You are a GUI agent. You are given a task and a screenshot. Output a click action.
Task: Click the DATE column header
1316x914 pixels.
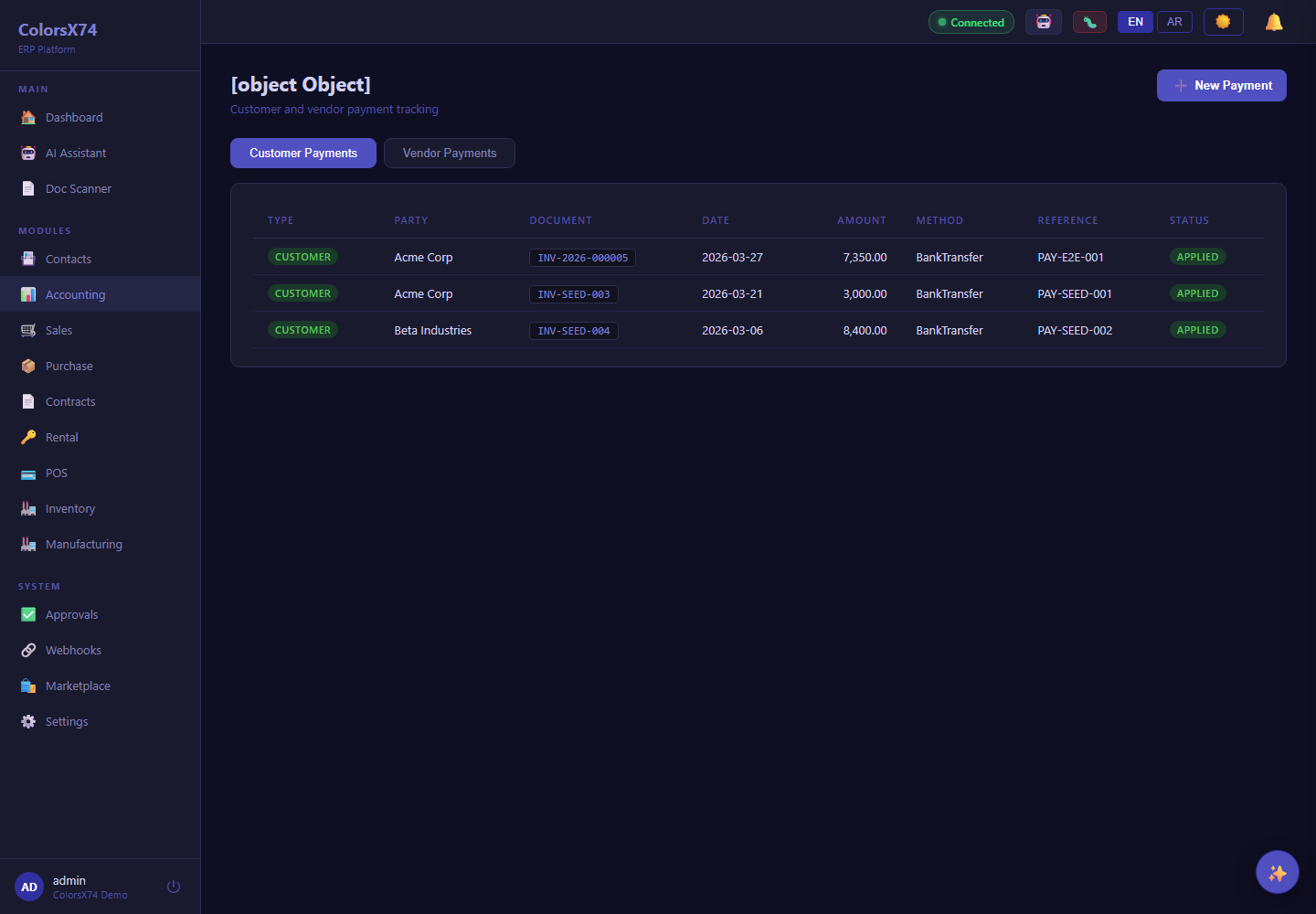(x=716, y=220)
